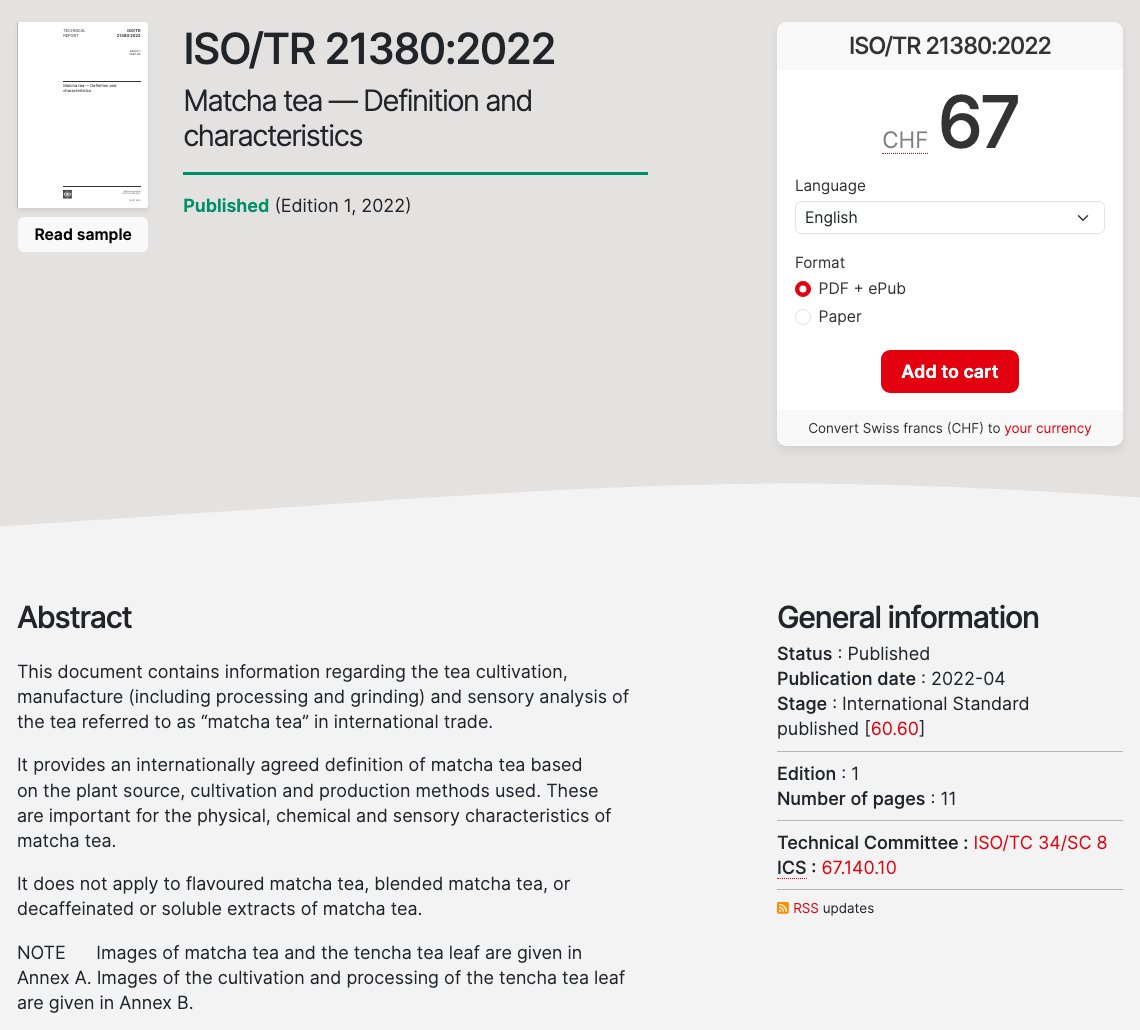
Task: Click the ICS abbreviation label
Action: pos(792,867)
